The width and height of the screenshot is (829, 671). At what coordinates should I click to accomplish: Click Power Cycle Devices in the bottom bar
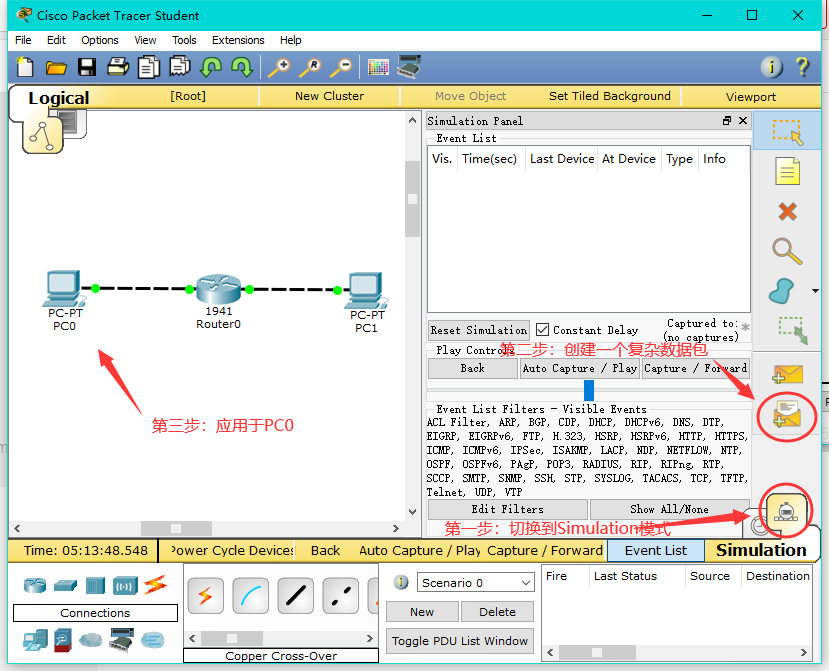(232, 550)
